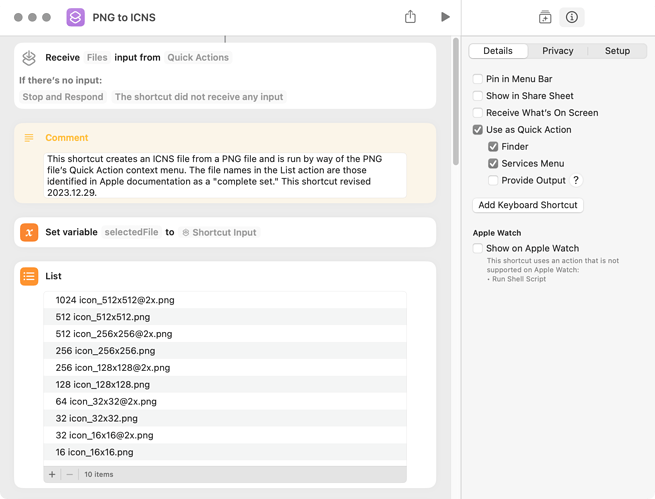Click Add Keyboard Shortcut button

(x=528, y=205)
